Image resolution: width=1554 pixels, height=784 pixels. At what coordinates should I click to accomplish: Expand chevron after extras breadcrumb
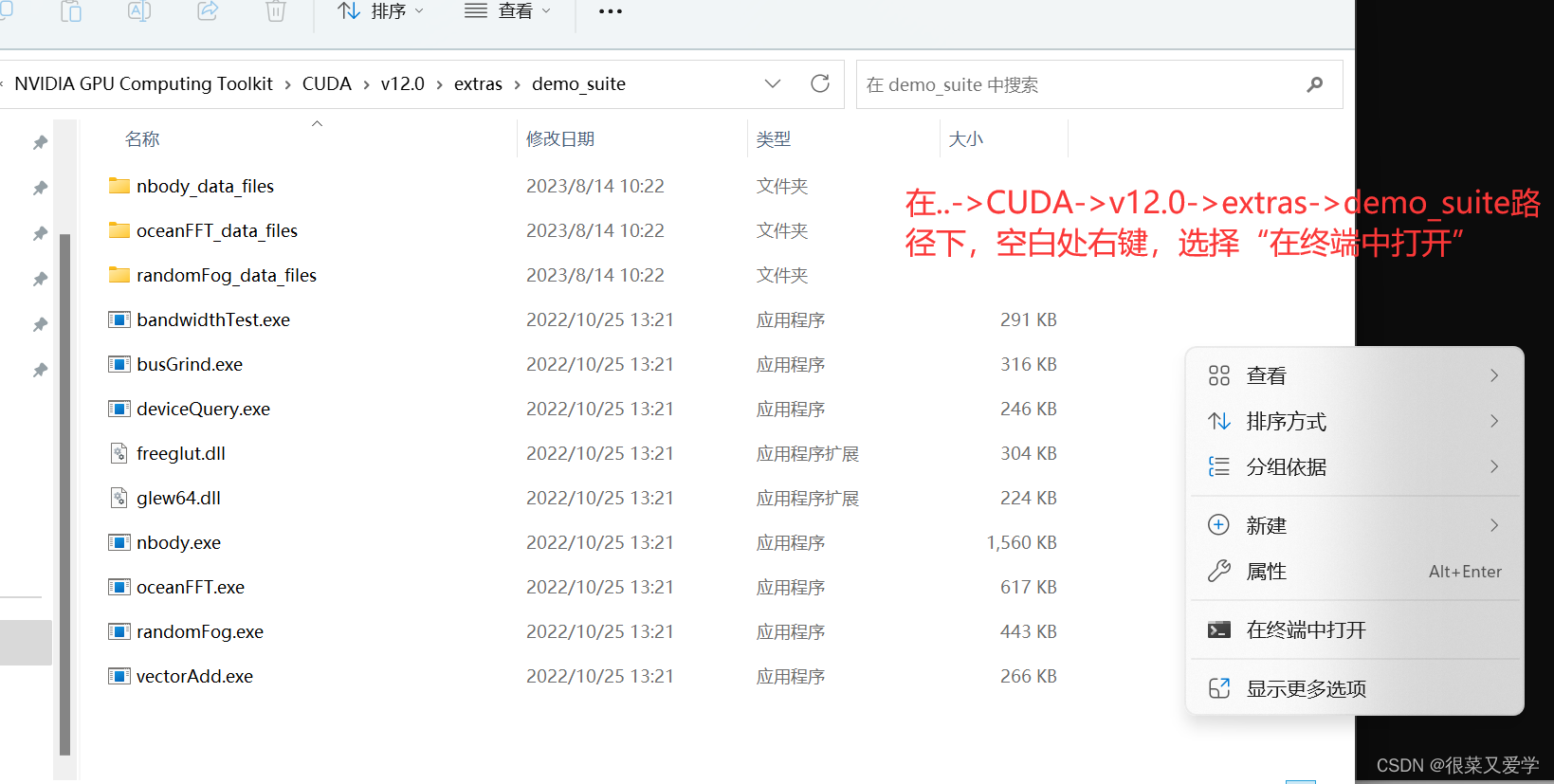tap(517, 84)
